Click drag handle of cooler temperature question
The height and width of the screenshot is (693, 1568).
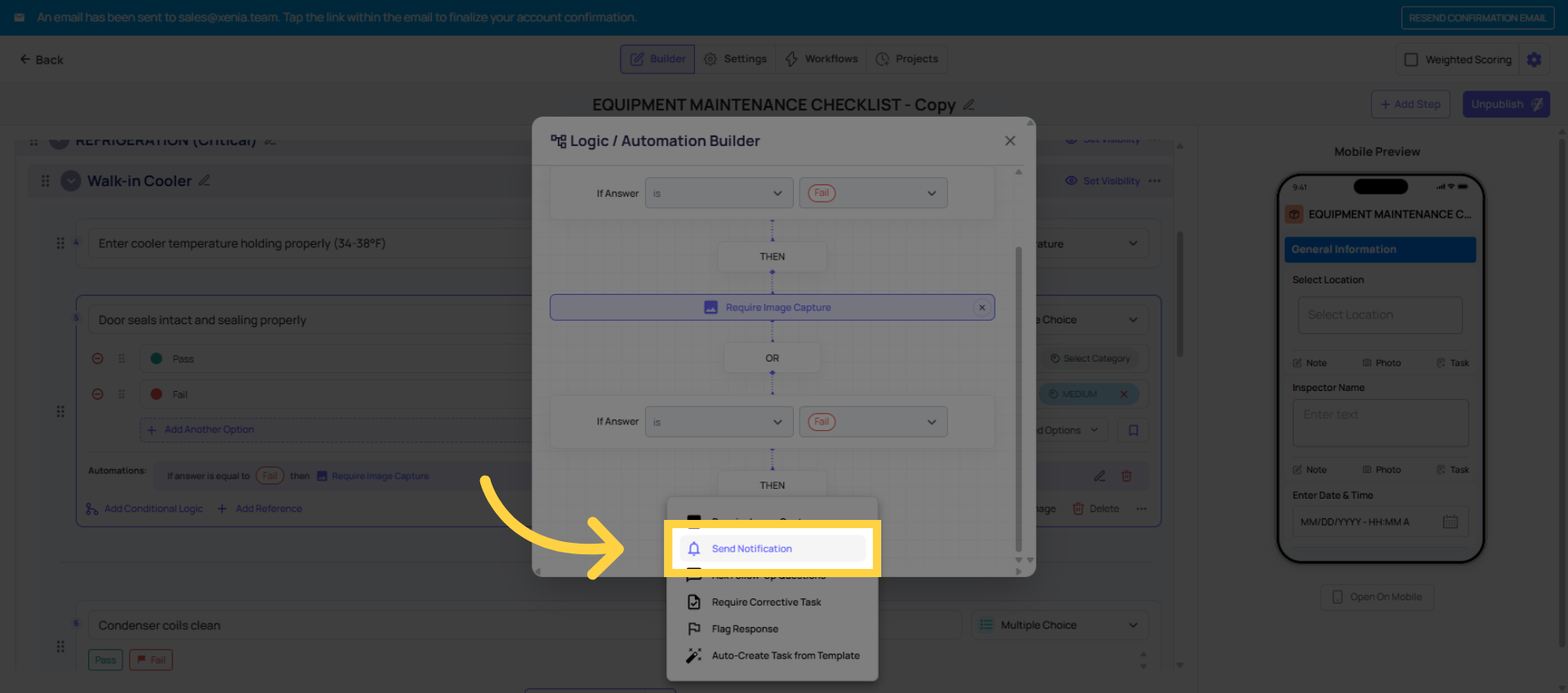[x=60, y=243]
